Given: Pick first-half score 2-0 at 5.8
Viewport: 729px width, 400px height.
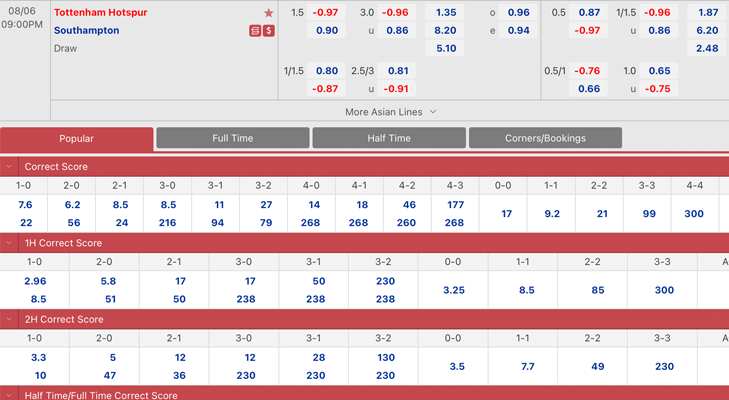Looking at the screenshot, I should (108, 281).
